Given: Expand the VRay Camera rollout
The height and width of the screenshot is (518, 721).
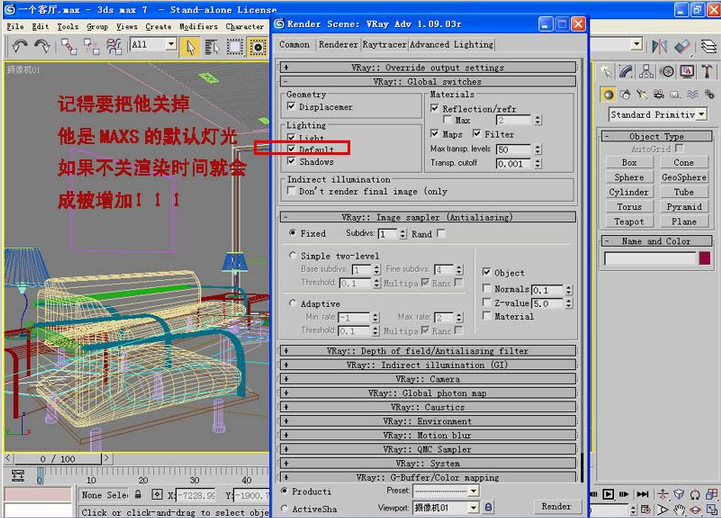Looking at the screenshot, I should pos(428,379).
